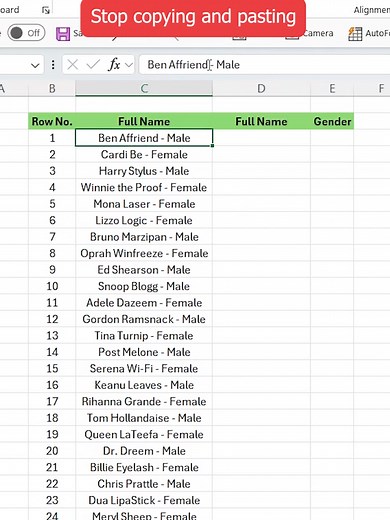390x520 pixels.
Task: Select cell Oprah Winfreeze - Female
Action: click(144, 253)
